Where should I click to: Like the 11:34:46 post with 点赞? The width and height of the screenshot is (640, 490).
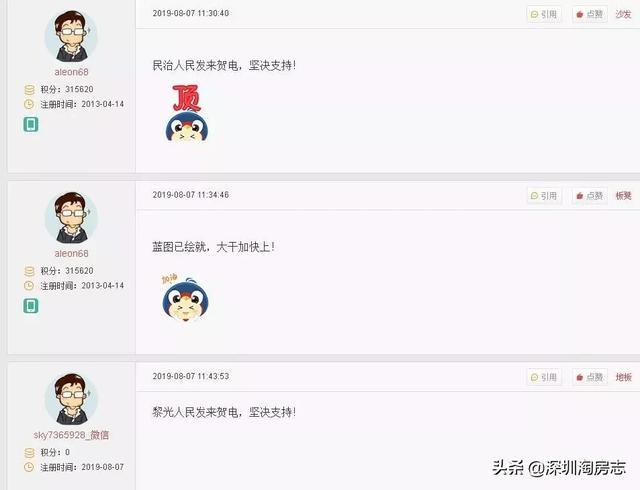(x=590, y=196)
